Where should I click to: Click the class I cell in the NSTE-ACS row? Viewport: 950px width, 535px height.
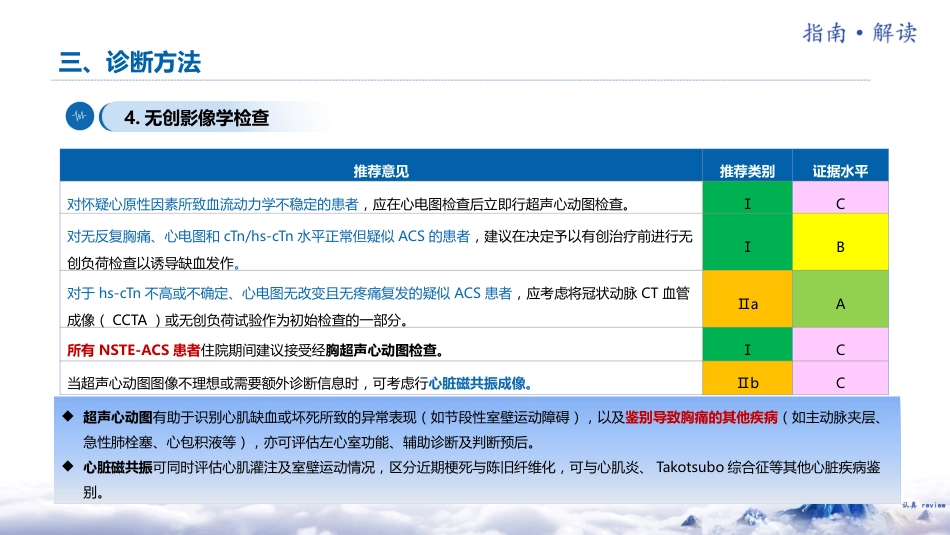click(x=748, y=344)
